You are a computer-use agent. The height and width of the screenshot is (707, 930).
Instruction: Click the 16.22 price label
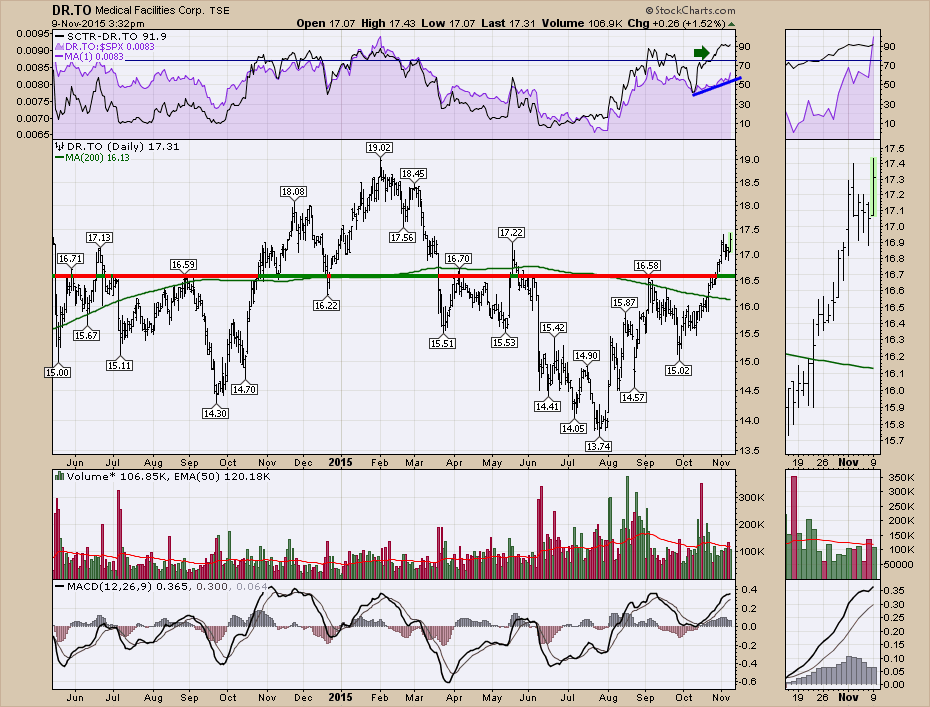pos(326,305)
